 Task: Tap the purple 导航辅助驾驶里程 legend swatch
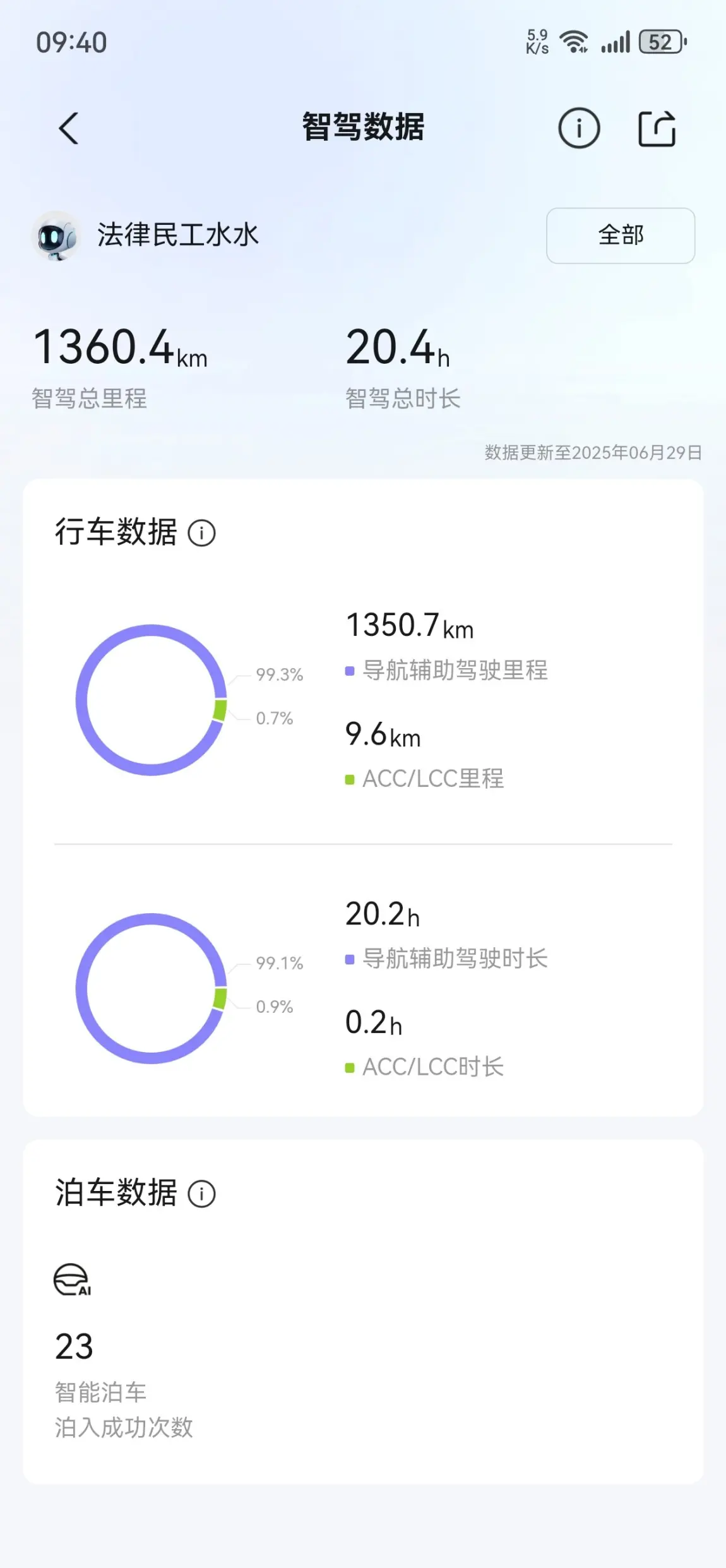350,671
